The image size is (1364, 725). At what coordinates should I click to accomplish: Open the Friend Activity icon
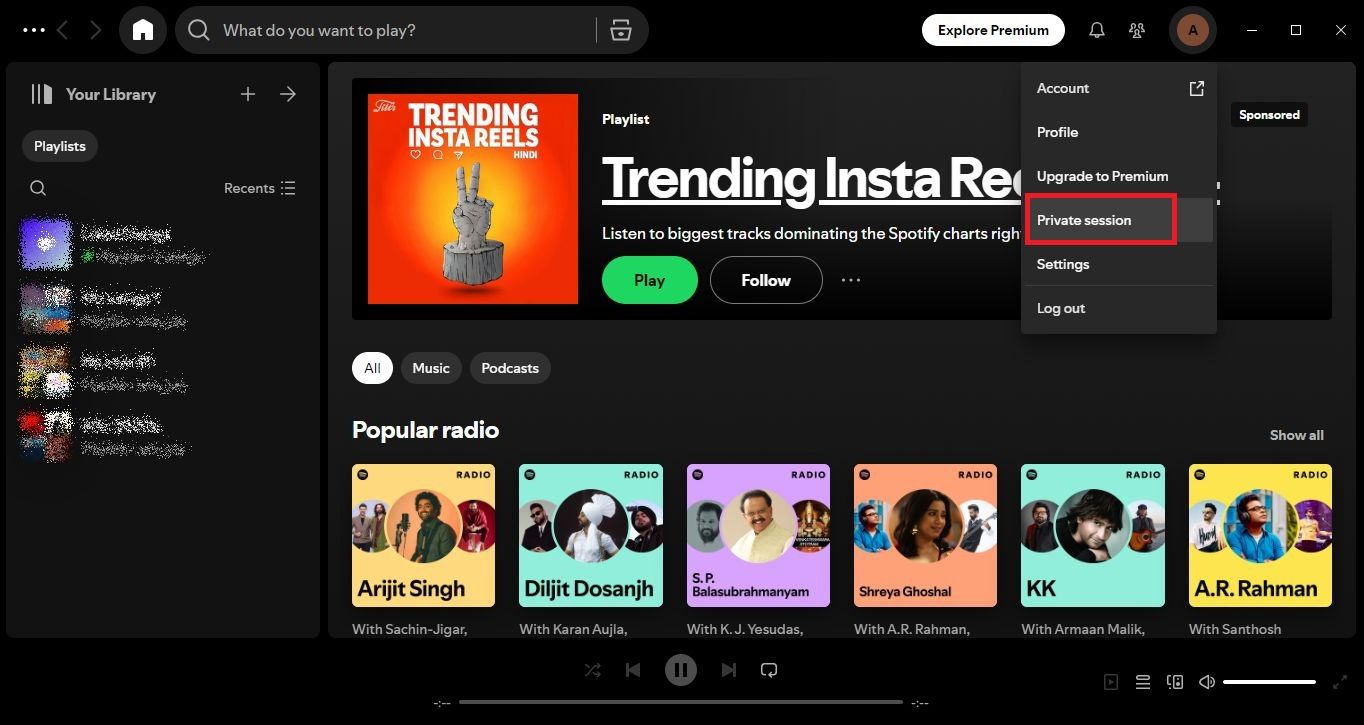click(1137, 30)
